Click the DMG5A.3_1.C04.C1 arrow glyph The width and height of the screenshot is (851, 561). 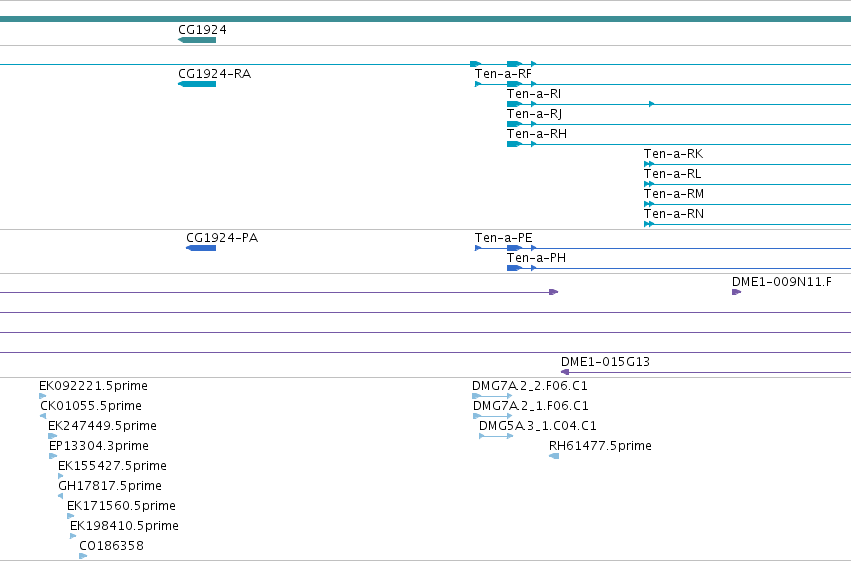pos(496,436)
